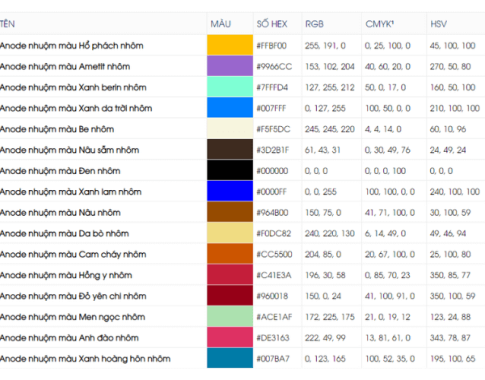485x380 pixels.
Task: Click the TÊN column header
Action: pos(7,24)
